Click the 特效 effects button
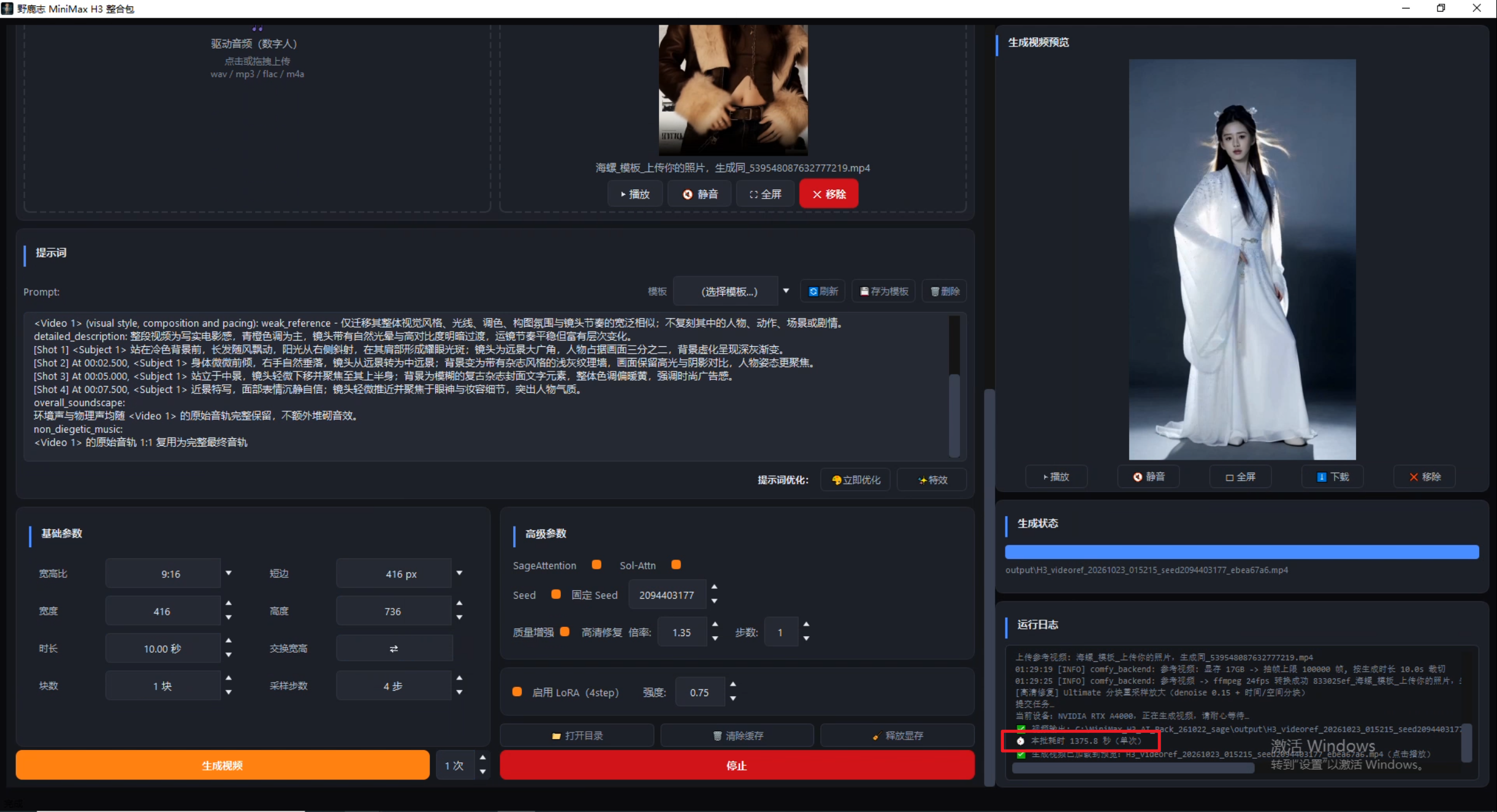Screen dimensions: 1497x812 coord(932,480)
